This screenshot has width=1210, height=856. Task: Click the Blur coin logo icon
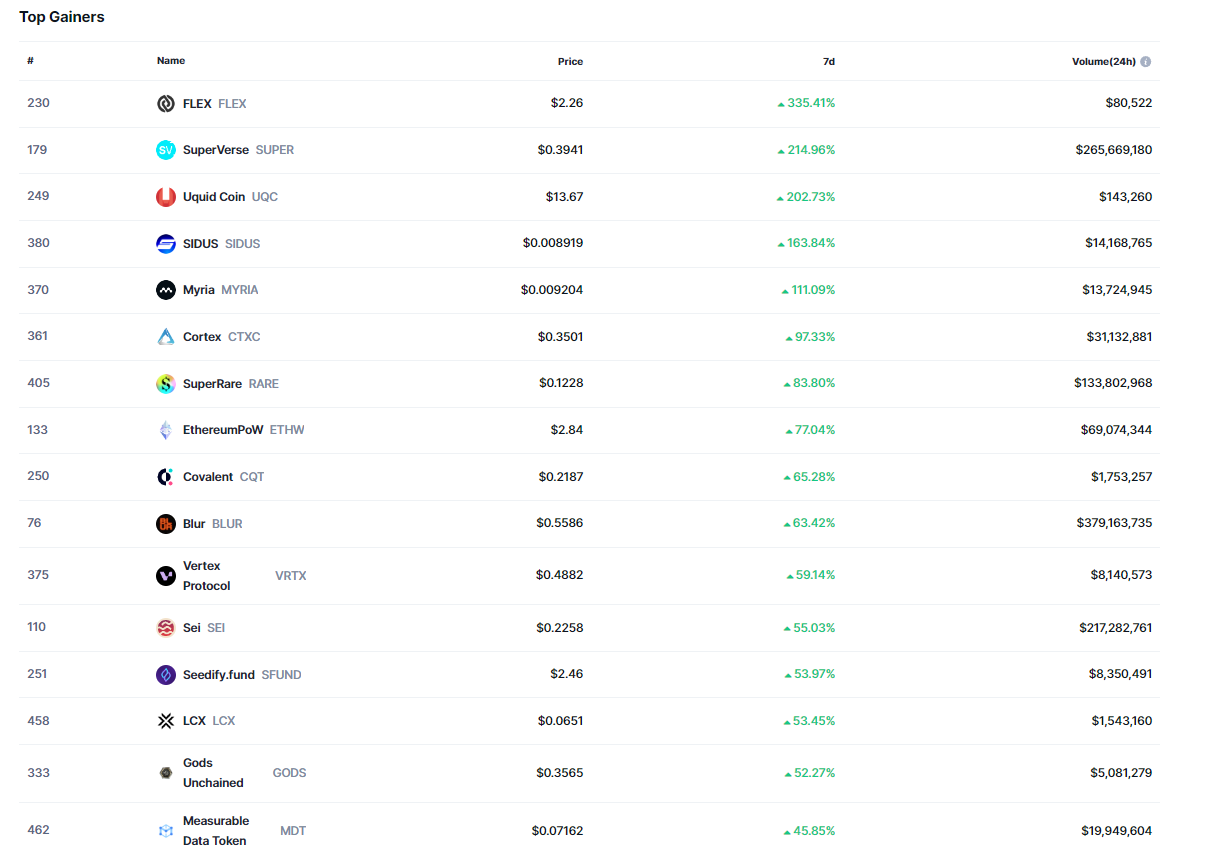pos(166,524)
